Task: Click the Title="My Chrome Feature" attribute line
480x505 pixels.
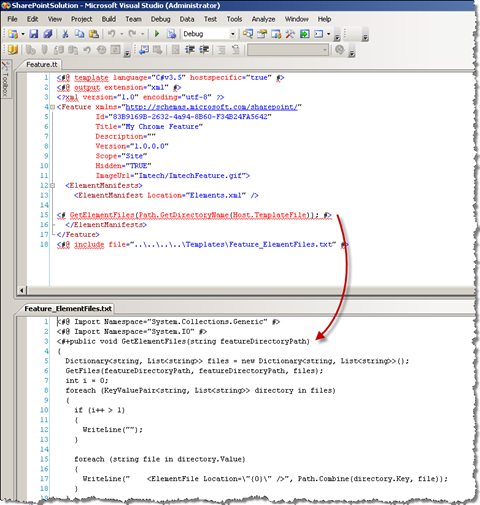Action: point(149,127)
